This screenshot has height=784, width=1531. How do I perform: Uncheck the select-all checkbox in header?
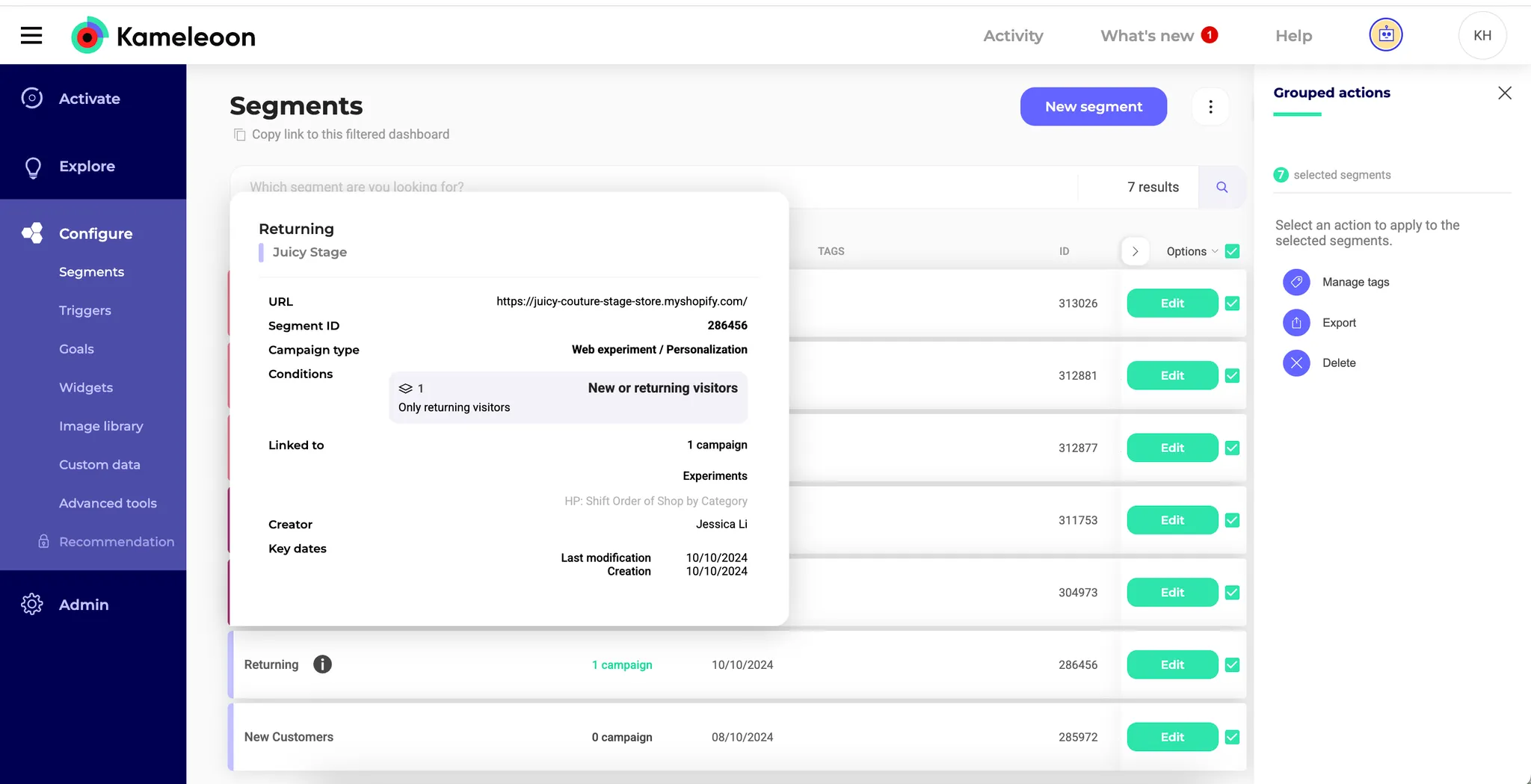1233,251
